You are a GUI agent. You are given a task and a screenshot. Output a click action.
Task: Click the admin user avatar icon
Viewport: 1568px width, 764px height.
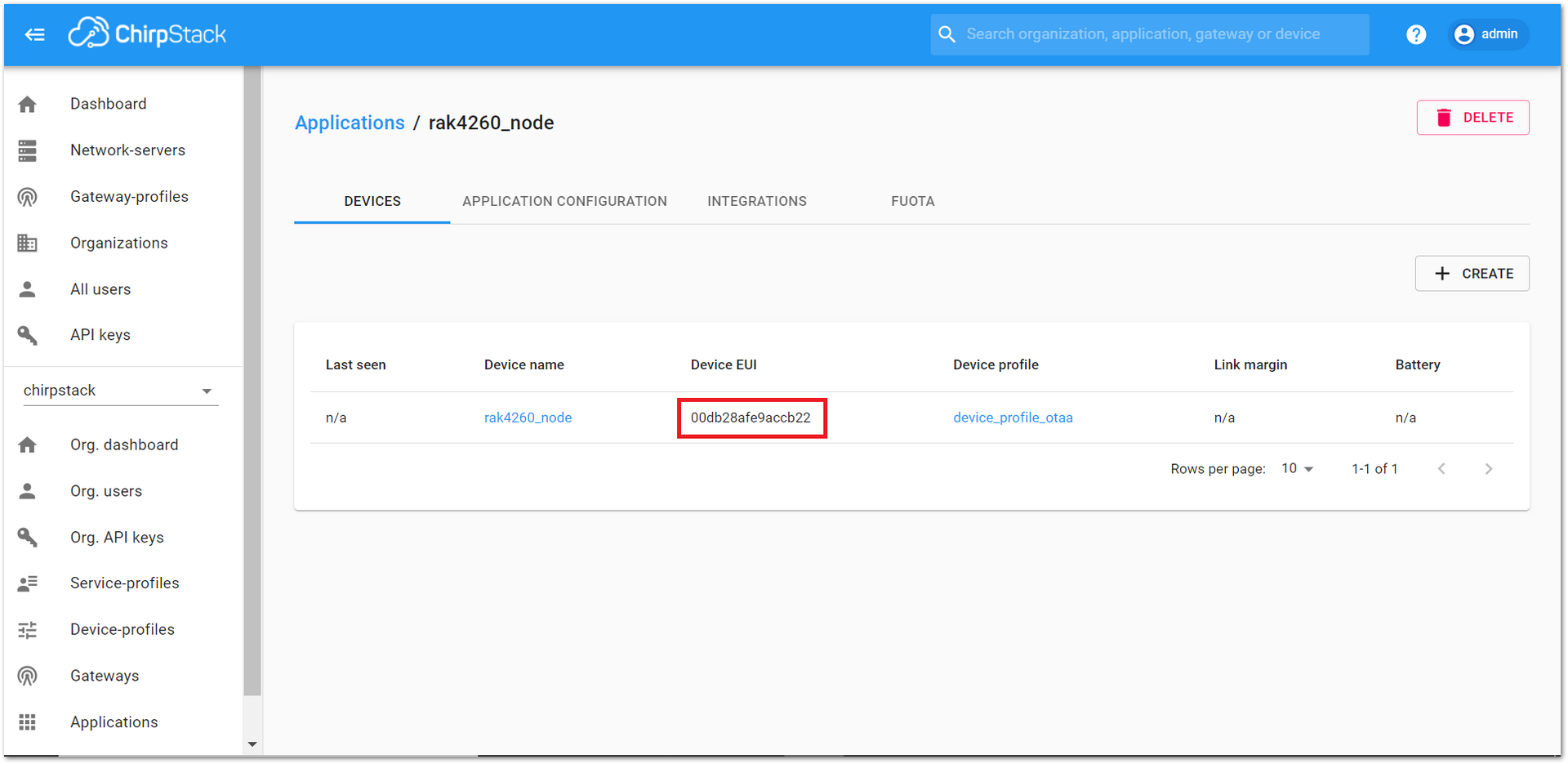(x=1464, y=34)
